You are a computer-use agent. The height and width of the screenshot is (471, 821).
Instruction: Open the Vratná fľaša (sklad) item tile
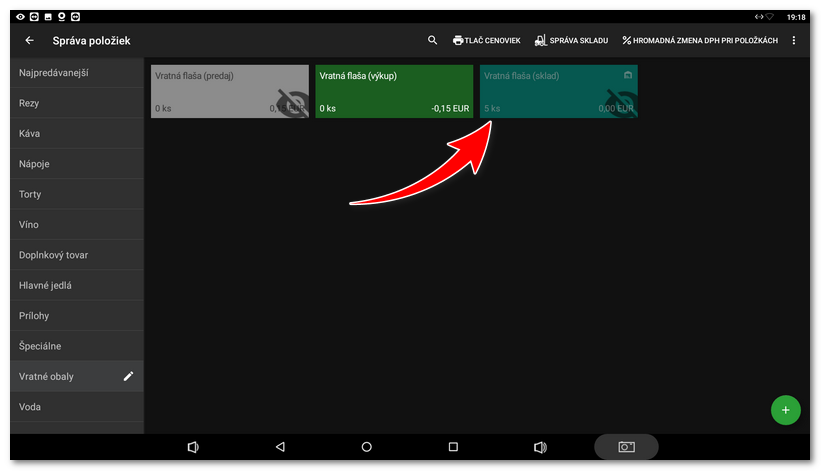[559, 92]
